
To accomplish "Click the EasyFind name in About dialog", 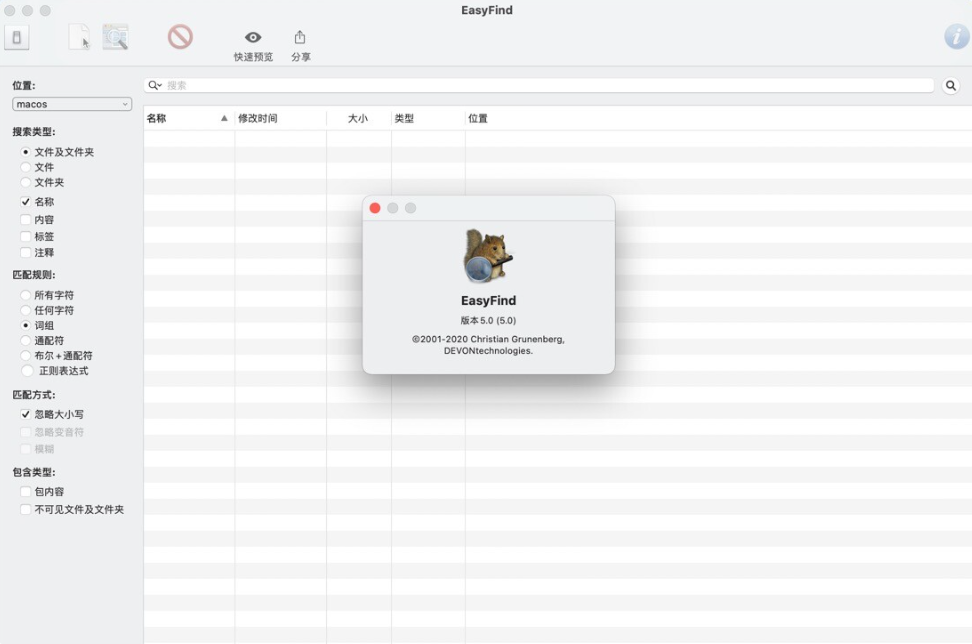I will coord(488,301).
